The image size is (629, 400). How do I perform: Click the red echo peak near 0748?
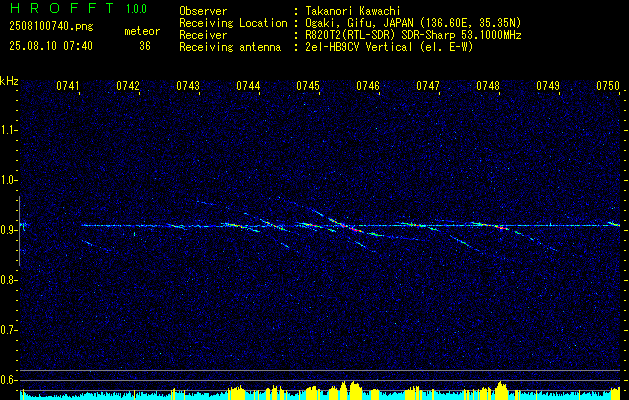point(501,227)
